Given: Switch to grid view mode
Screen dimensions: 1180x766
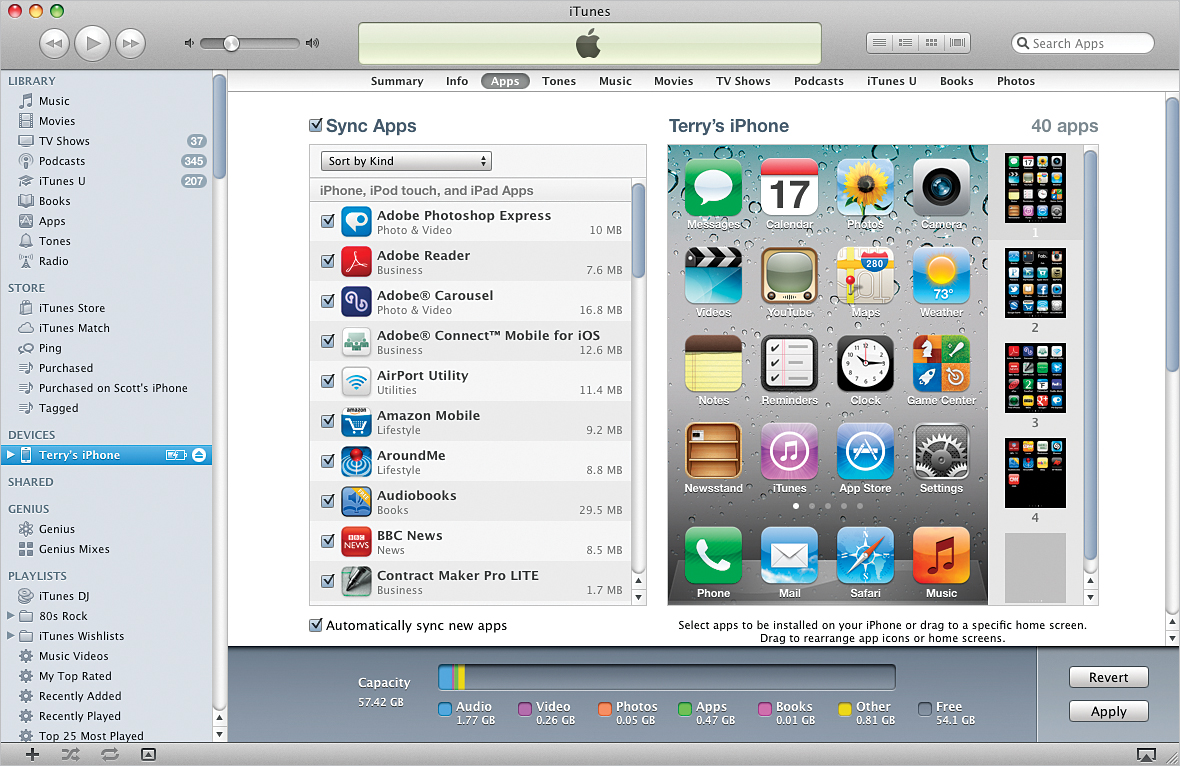Looking at the screenshot, I should pyautogui.click(x=932, y=42).
